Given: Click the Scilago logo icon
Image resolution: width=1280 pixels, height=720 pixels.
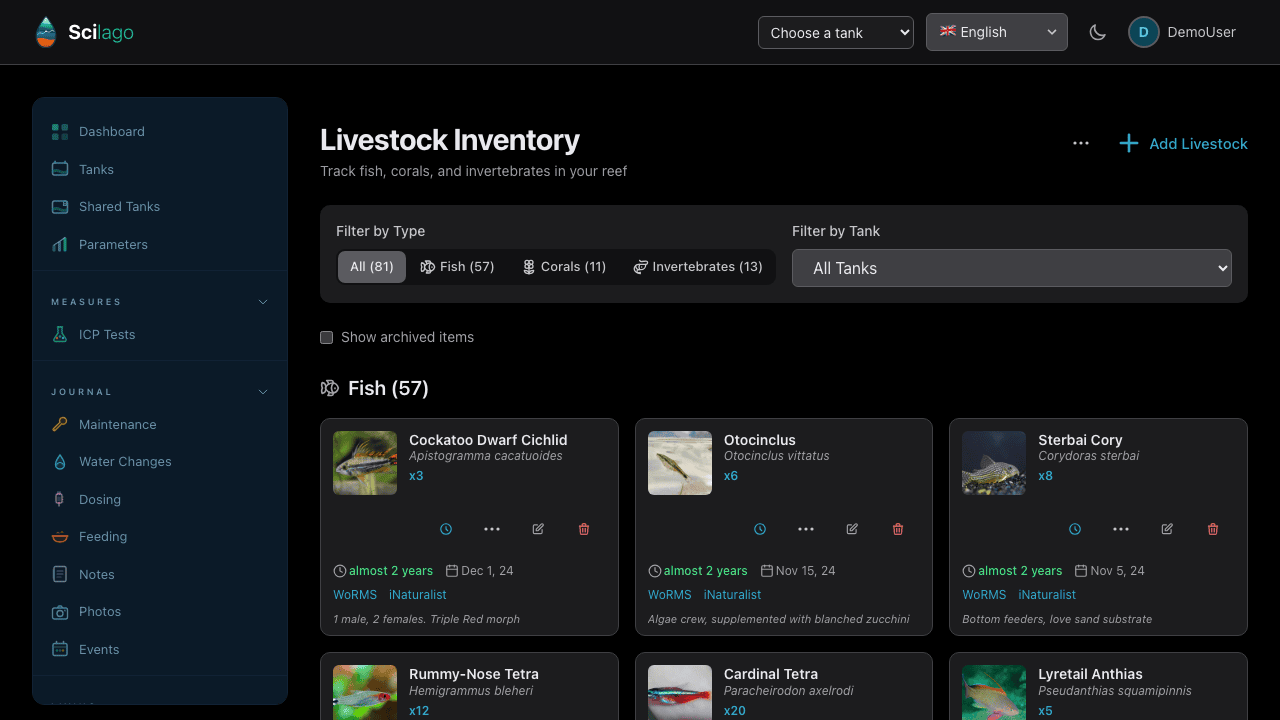Looking at the screenshot, I should pos(46,32).
